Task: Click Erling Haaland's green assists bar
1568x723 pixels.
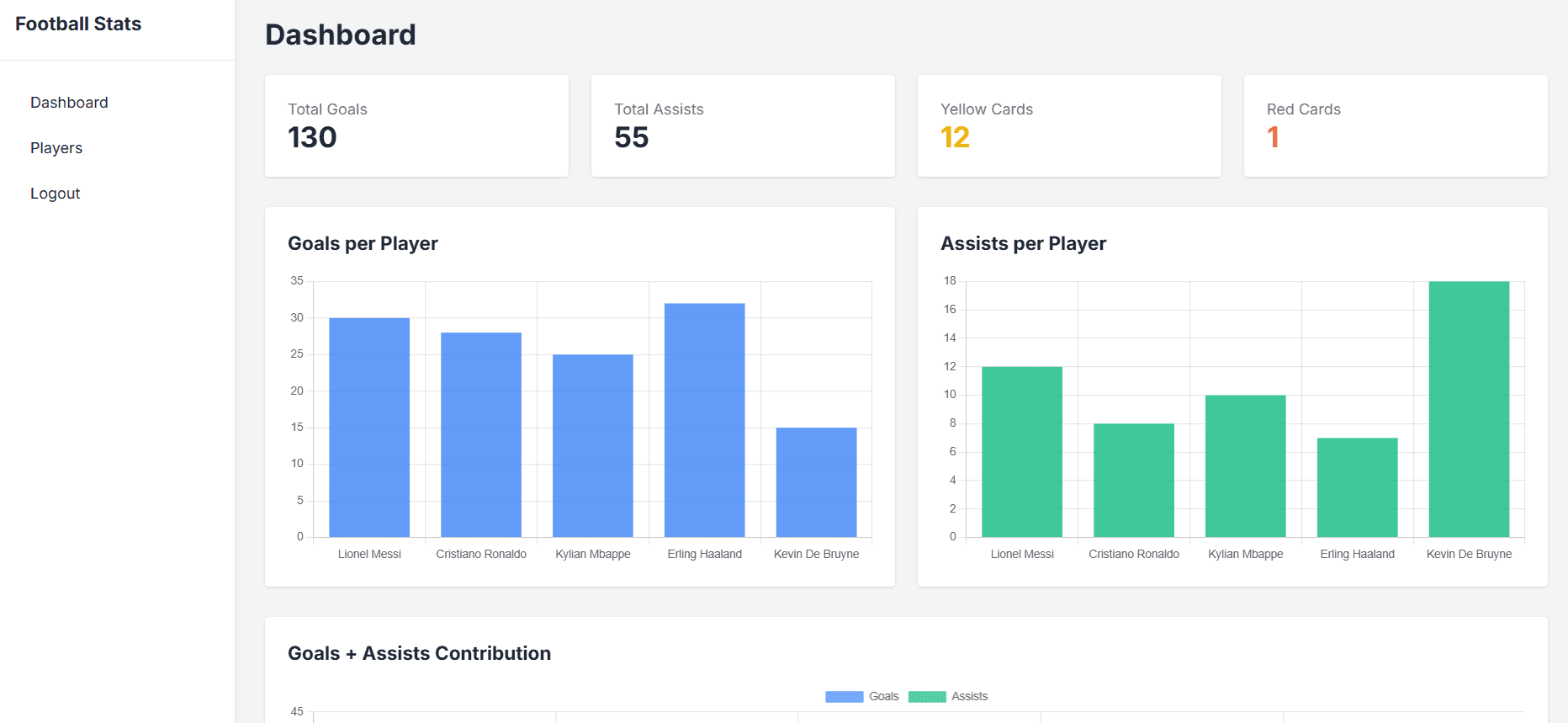Action: (1358, 486)
